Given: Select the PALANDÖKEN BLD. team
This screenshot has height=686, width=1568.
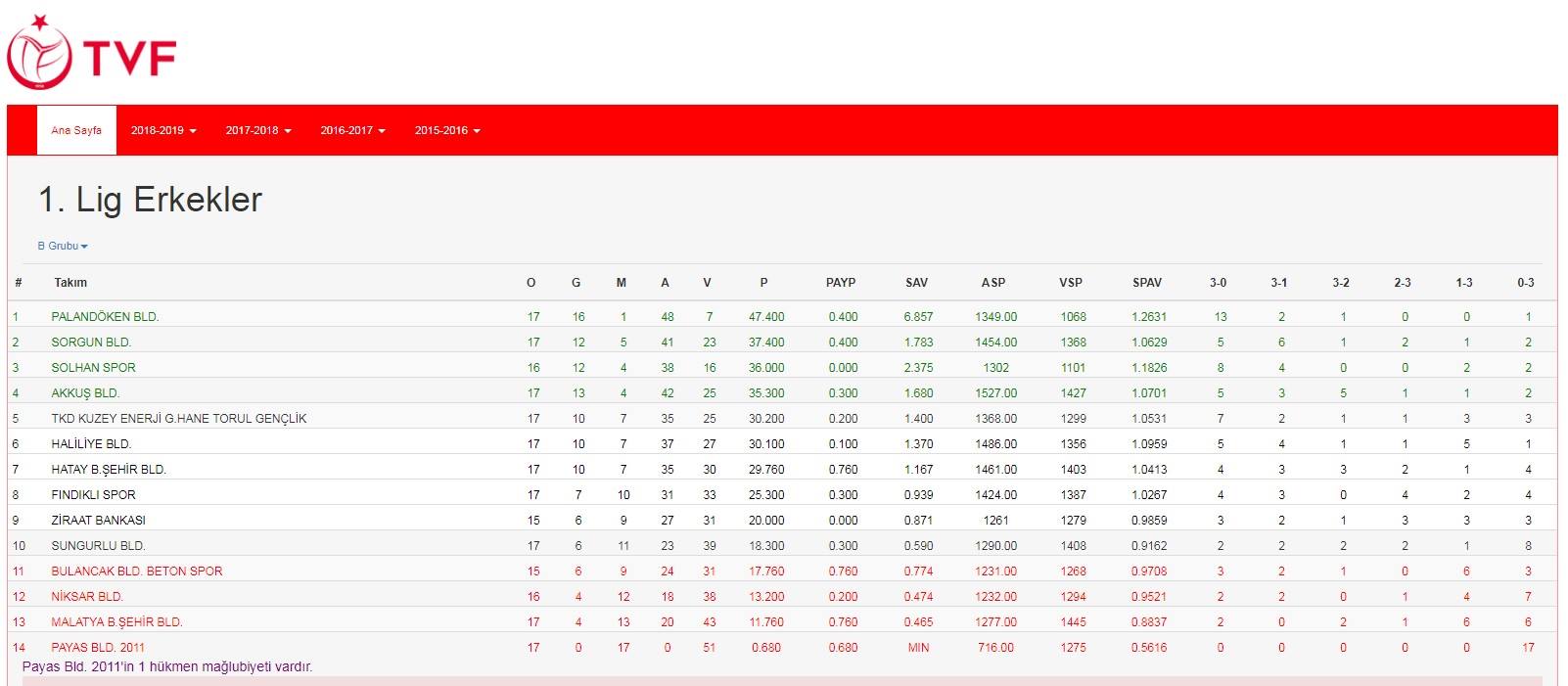Looking at the screenshot, I should [105, 317].
